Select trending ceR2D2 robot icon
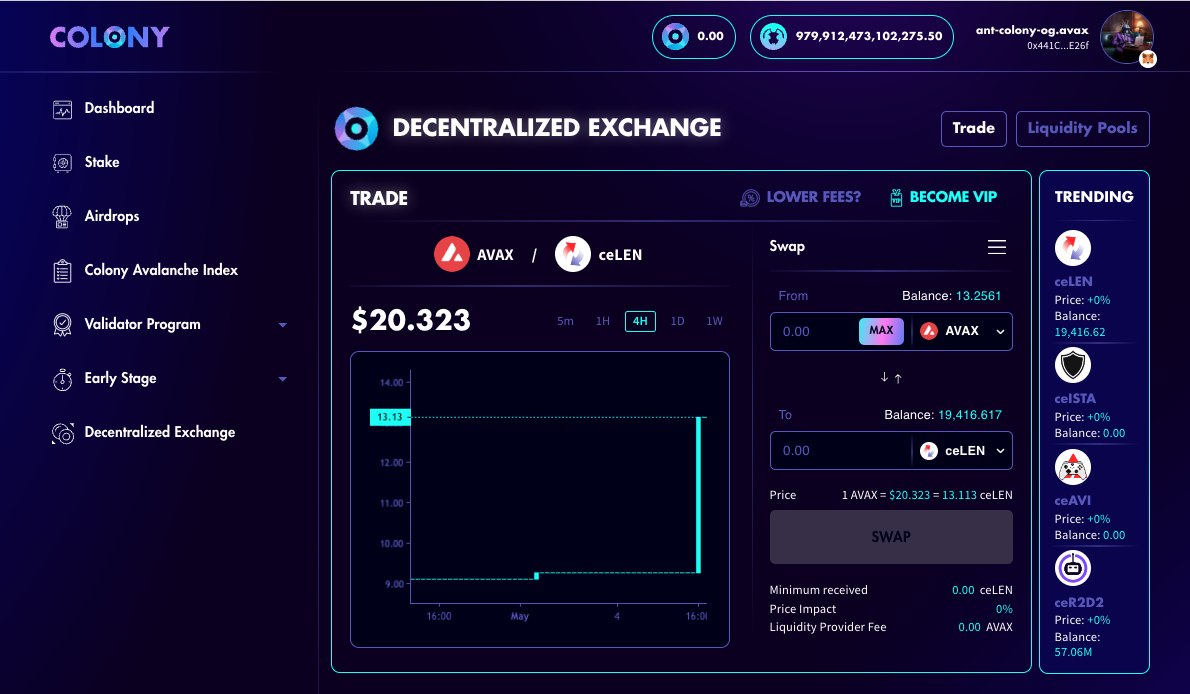Viewport: 1190px width, 694px height. pyautogui.click(x=1073, y=568)
